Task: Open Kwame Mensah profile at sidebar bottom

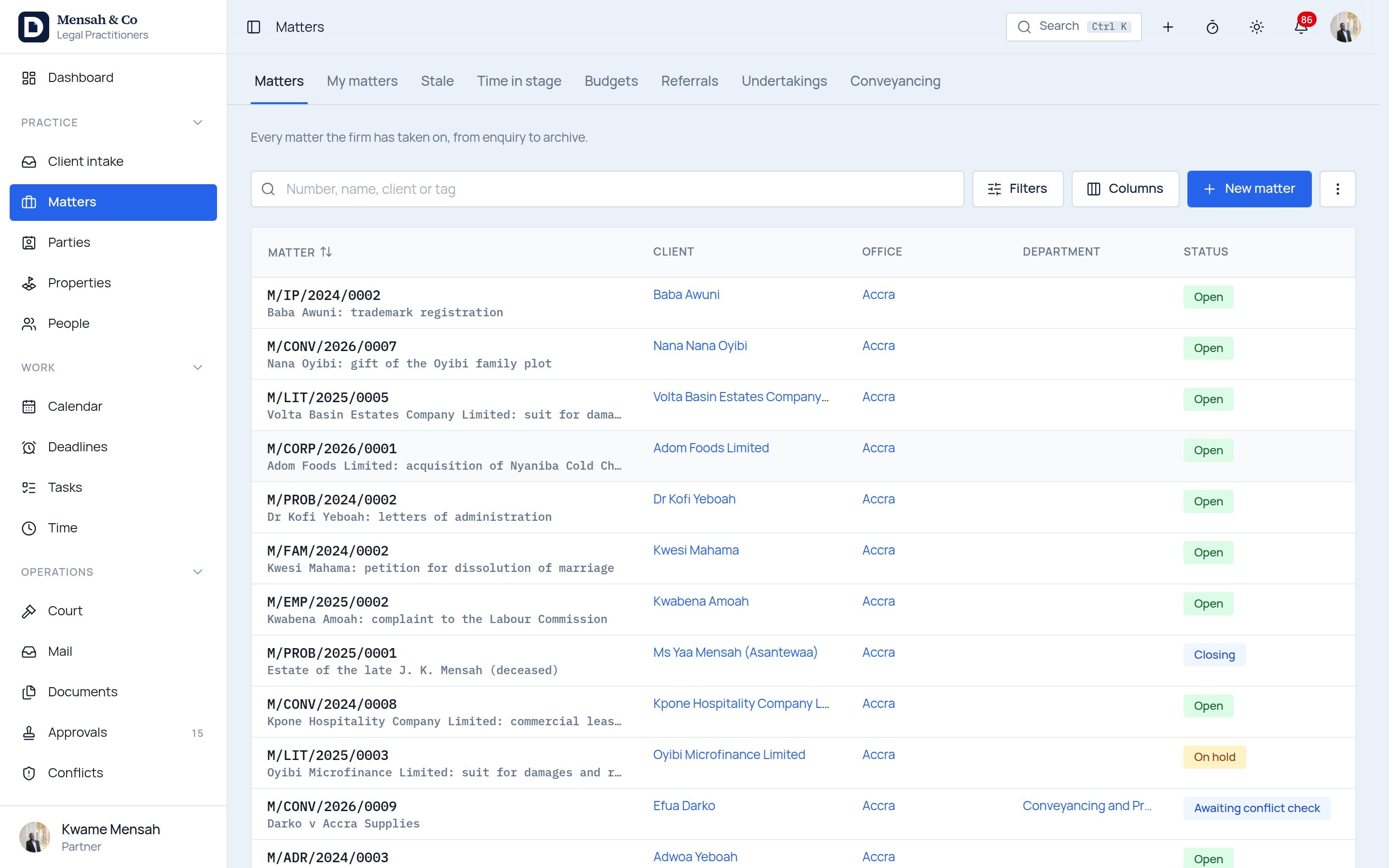Action: click(x=113, y=837)
